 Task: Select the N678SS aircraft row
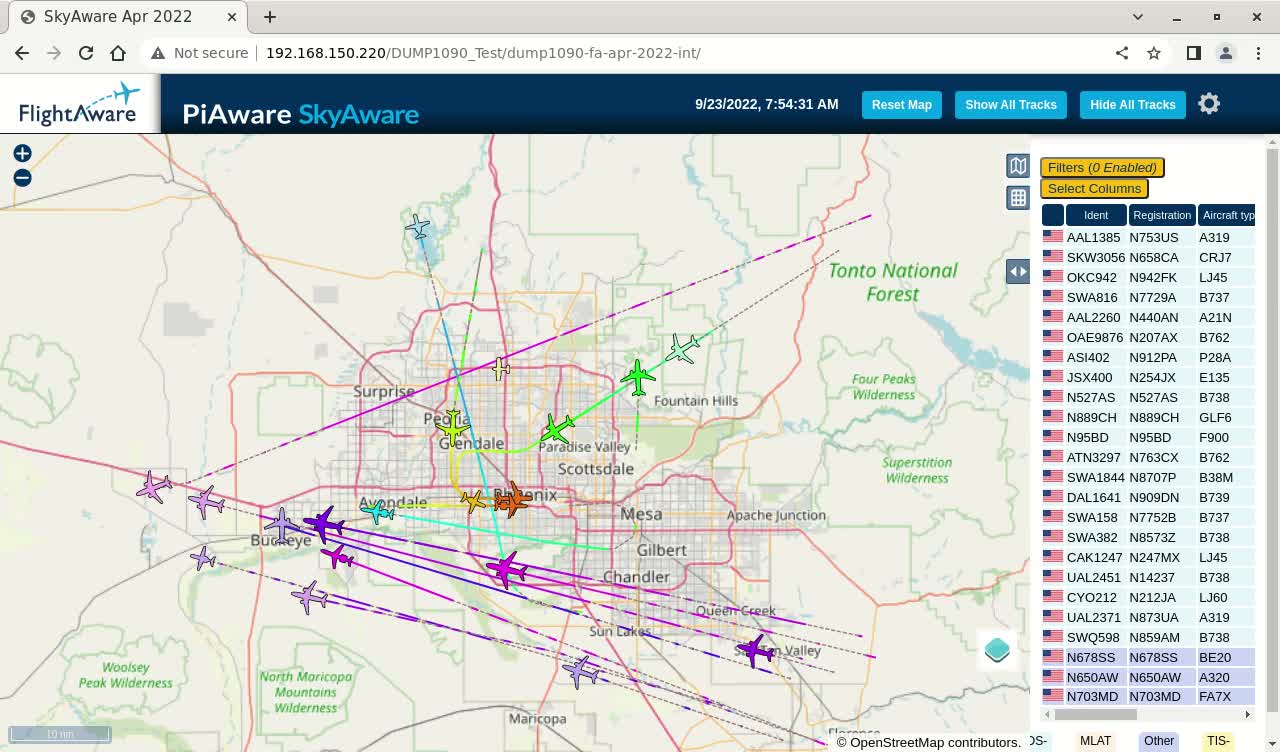[1148, 657]
